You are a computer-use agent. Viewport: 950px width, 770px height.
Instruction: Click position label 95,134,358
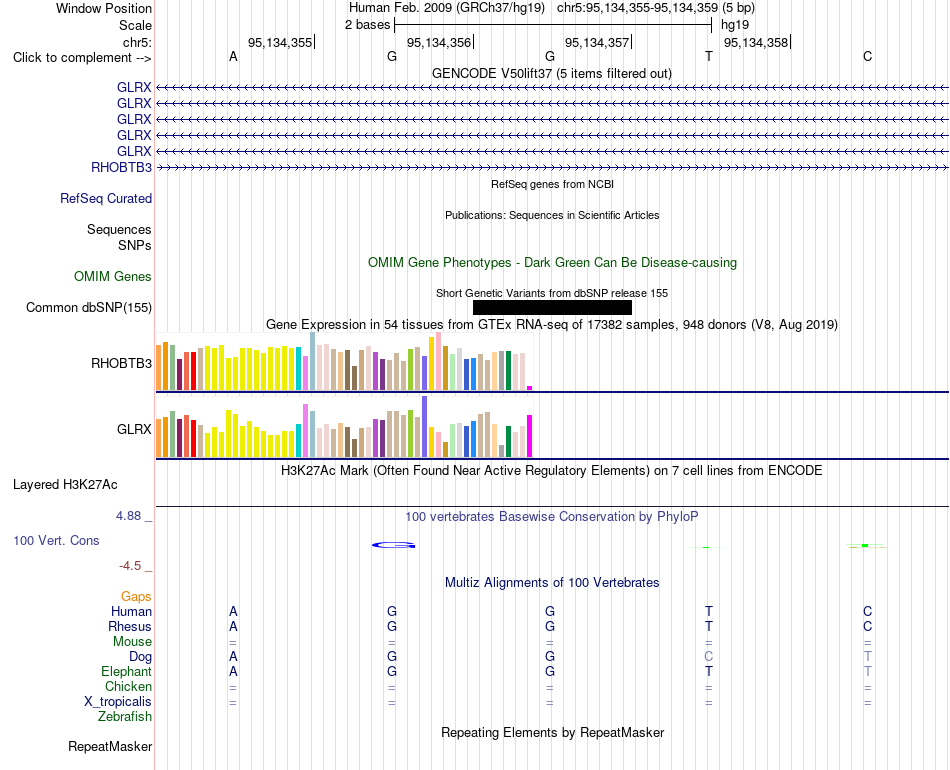tap(756, 42)
